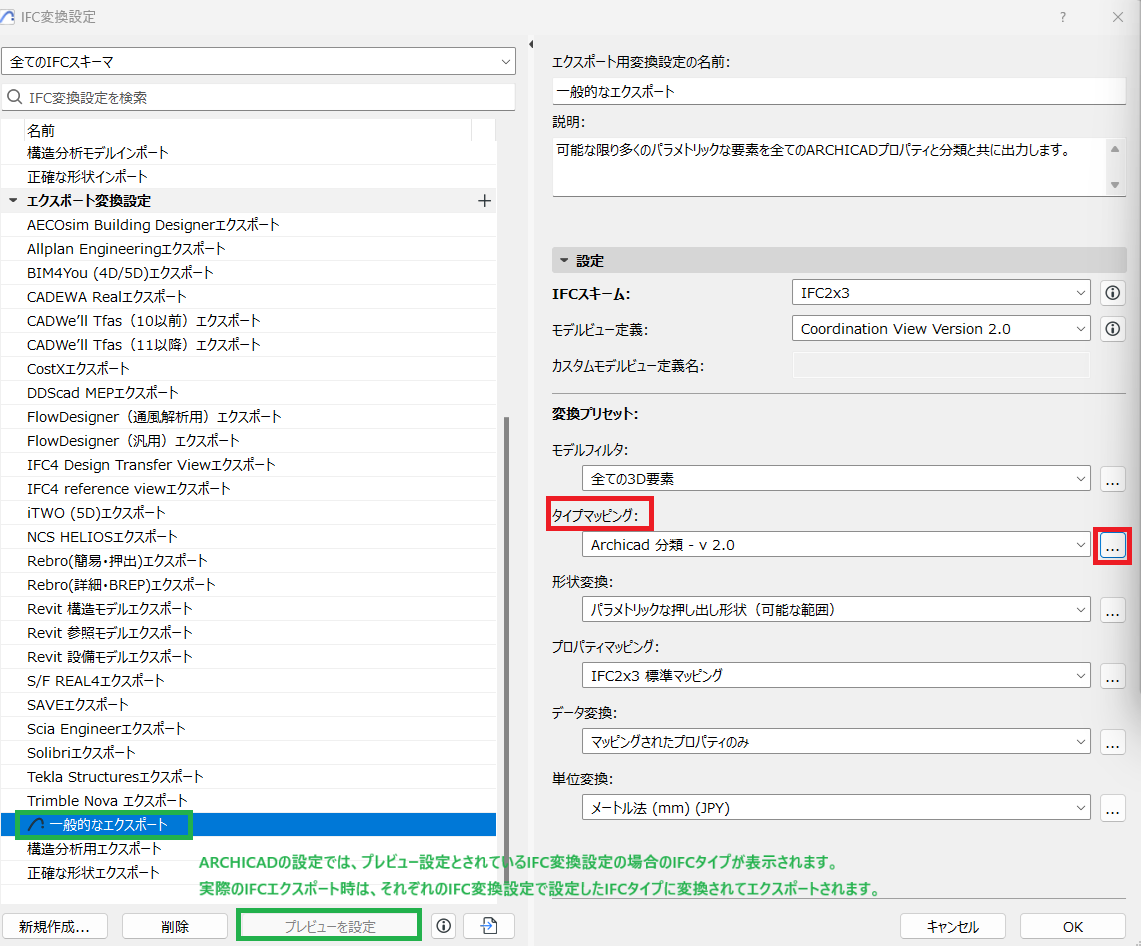Screen dimensions: 1141x946
Task: Open the IFC2x3 schema dropdown
Action: pyautogui.click(x=941, y=293)
